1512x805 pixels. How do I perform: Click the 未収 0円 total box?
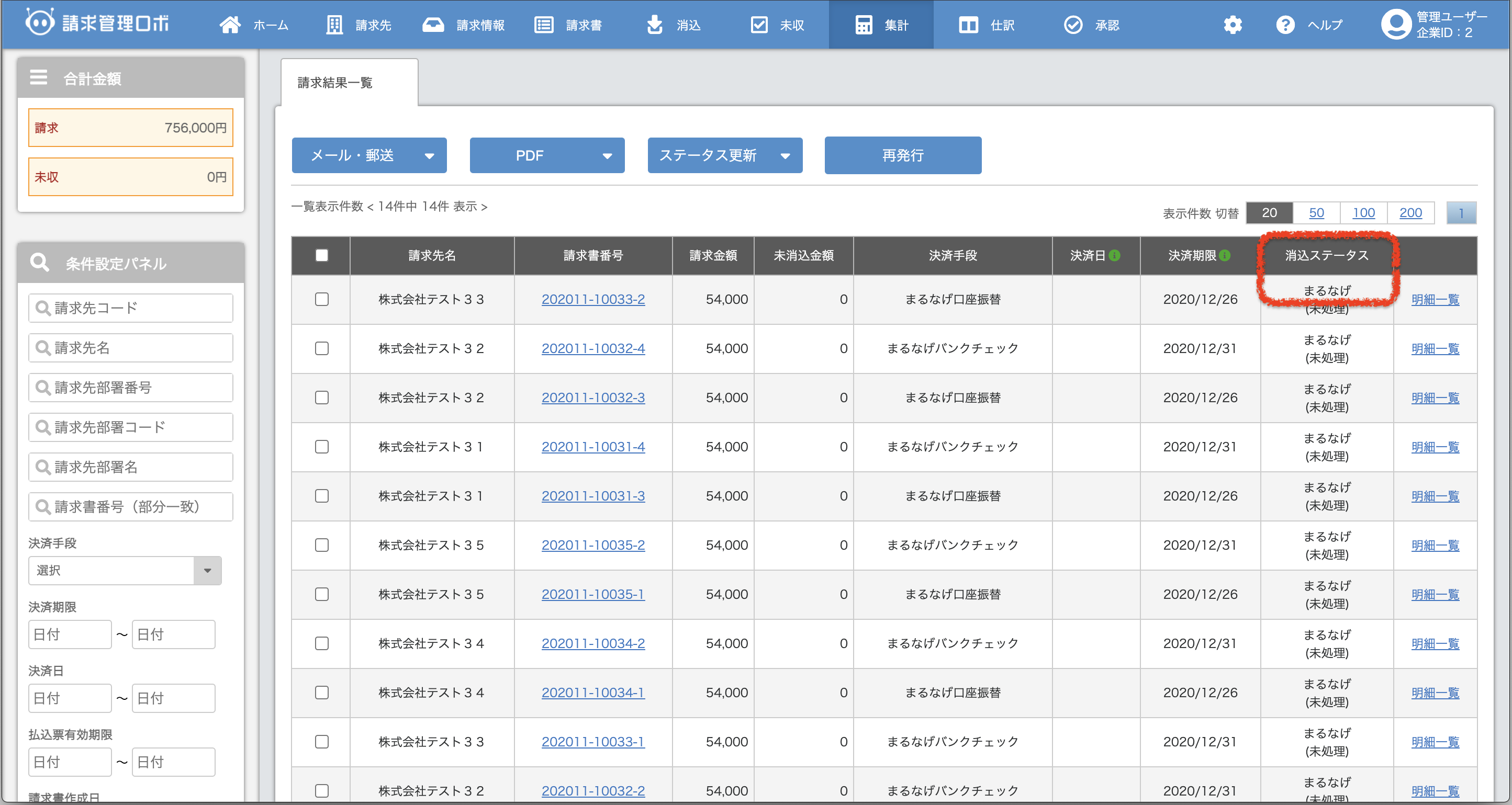click(130, 177)
